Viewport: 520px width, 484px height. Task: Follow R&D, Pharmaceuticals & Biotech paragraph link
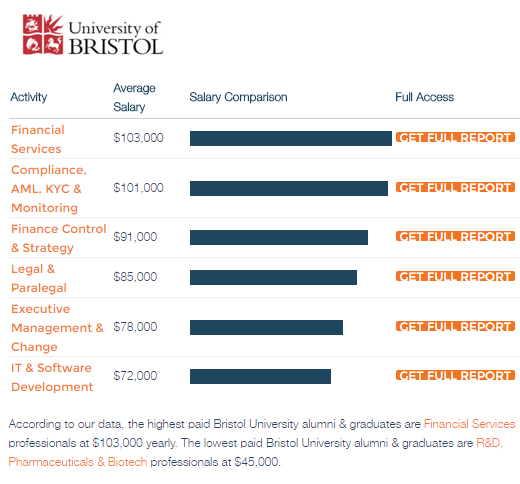(x=255, y=452)
